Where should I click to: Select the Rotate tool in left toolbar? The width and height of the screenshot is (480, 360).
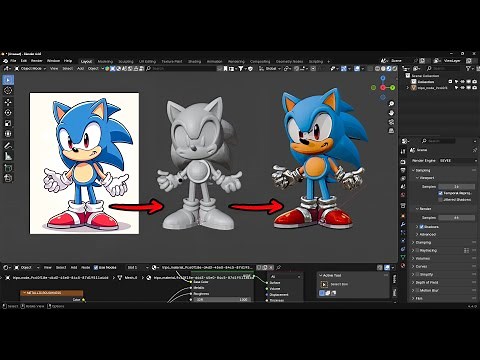(x=8, y=113)
